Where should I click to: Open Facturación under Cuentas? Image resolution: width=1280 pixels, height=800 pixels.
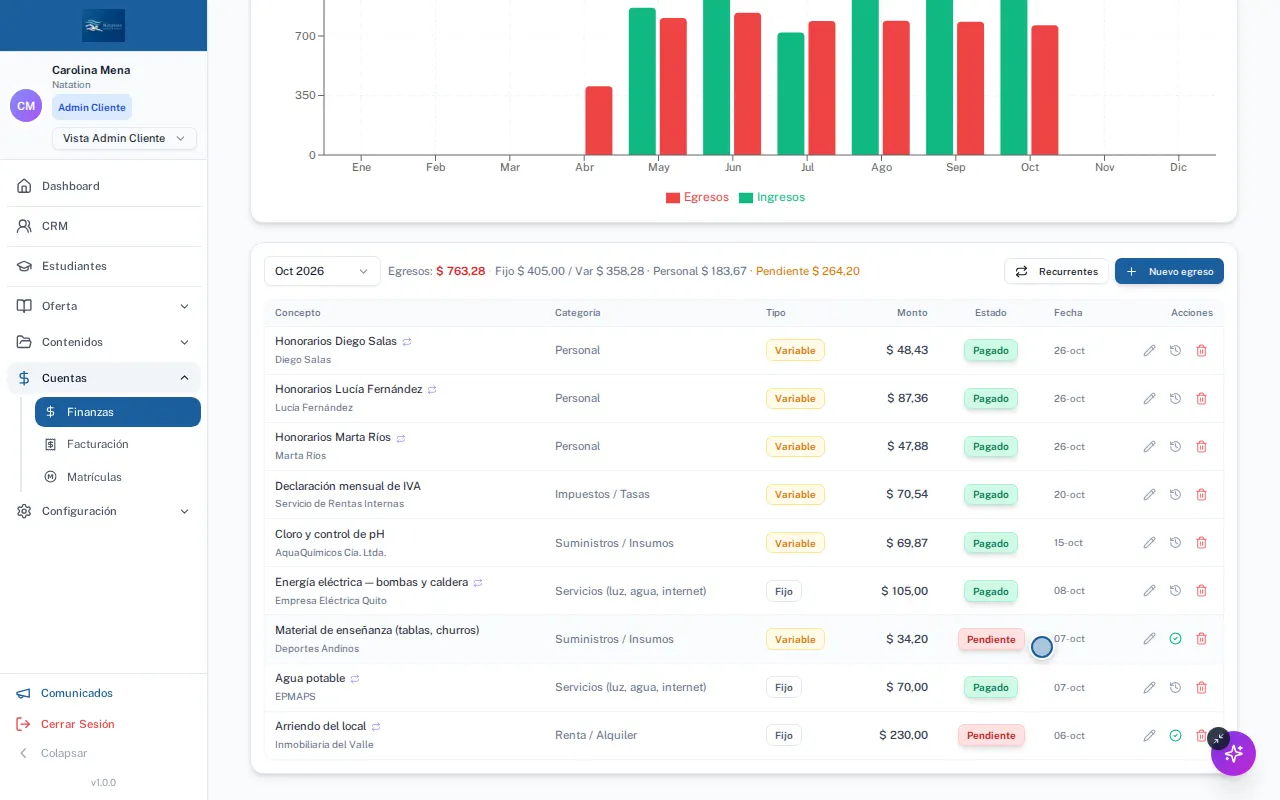(118, 444)
